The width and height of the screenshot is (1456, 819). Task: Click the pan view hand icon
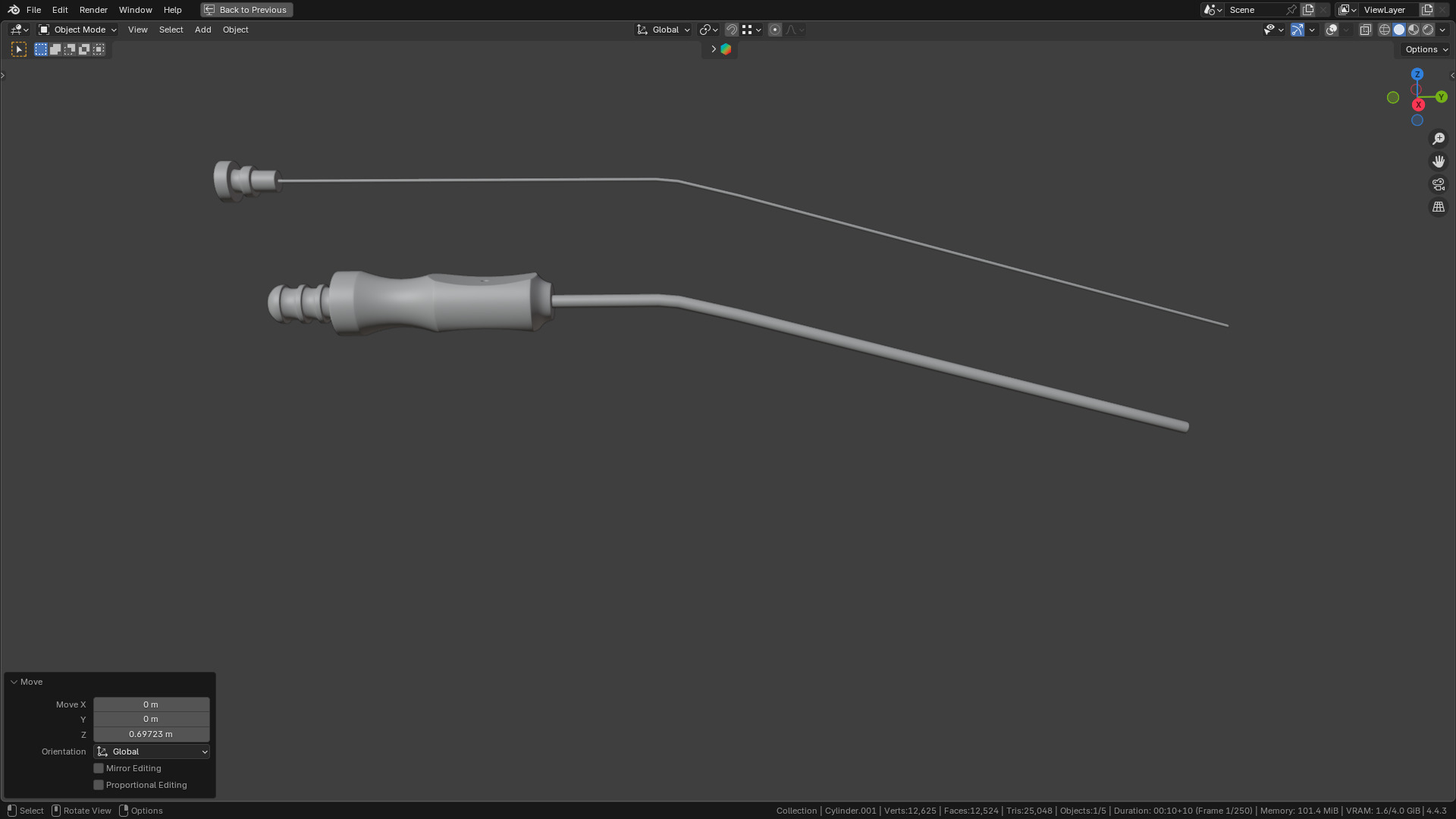point(1438,162)
